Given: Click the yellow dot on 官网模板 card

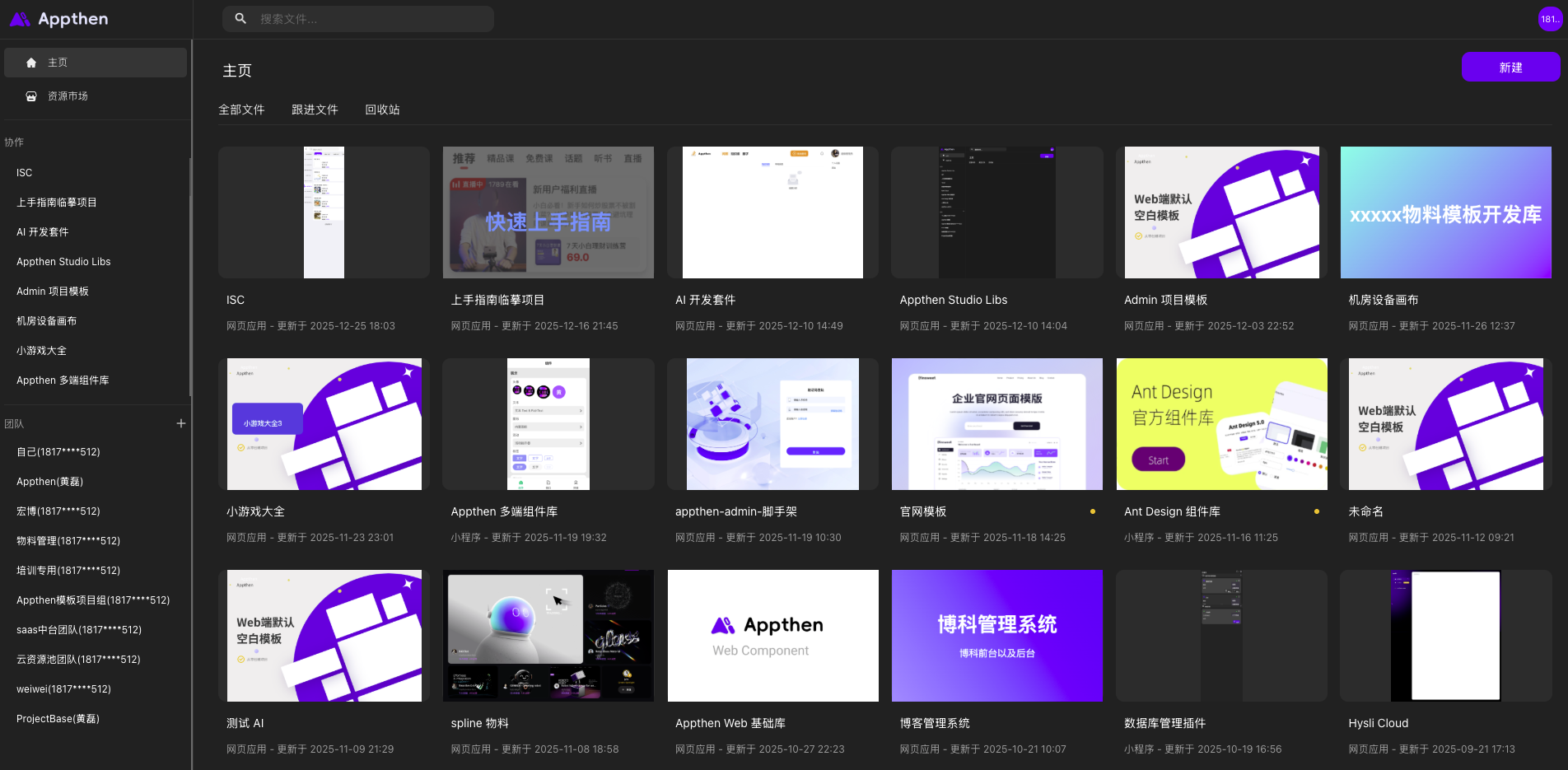Looking at the screenshot, I should 1093,511.
